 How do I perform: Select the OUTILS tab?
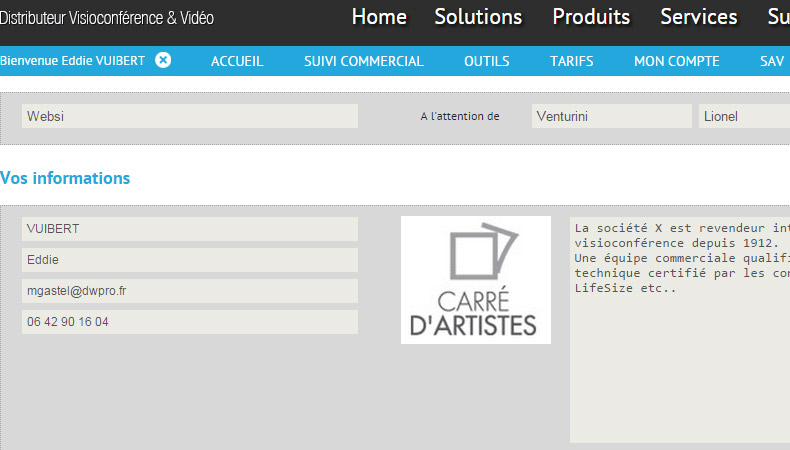tap(487, 61)
